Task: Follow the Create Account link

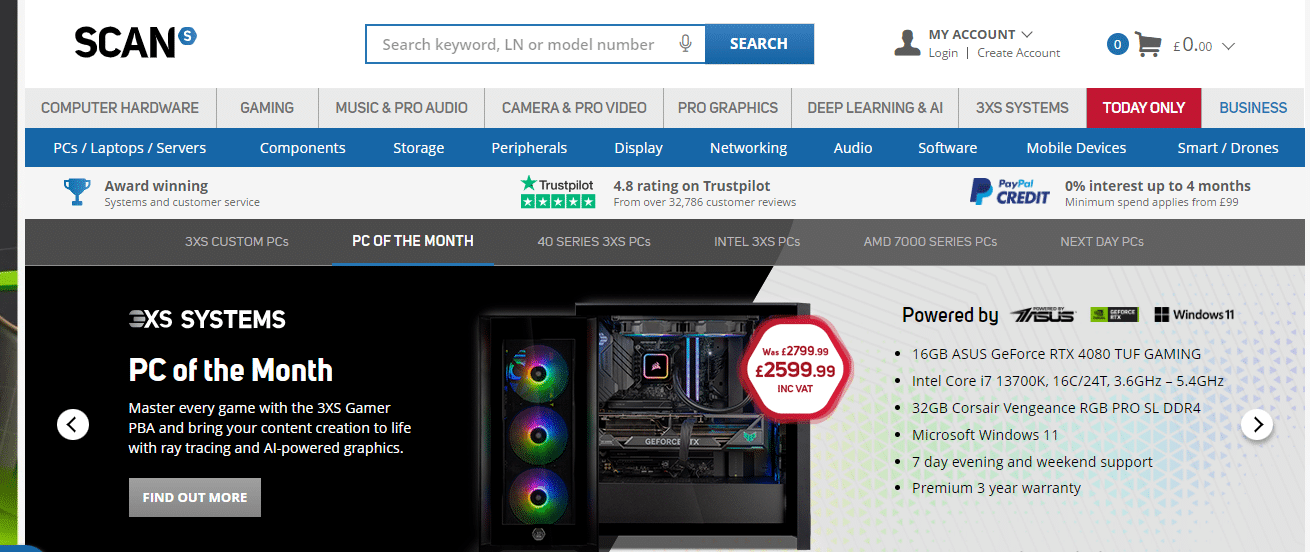Action: tap(1019, 53)
